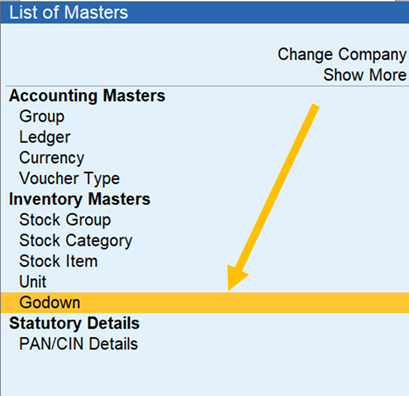409x396 pixels.
Task: Expand the list with Show More
Action: (x=365, y=75)
